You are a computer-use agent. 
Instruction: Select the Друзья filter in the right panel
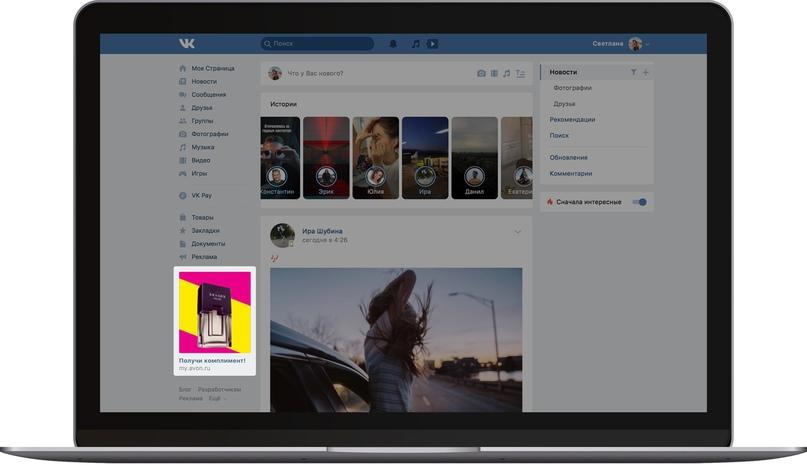tap(564, 104)
